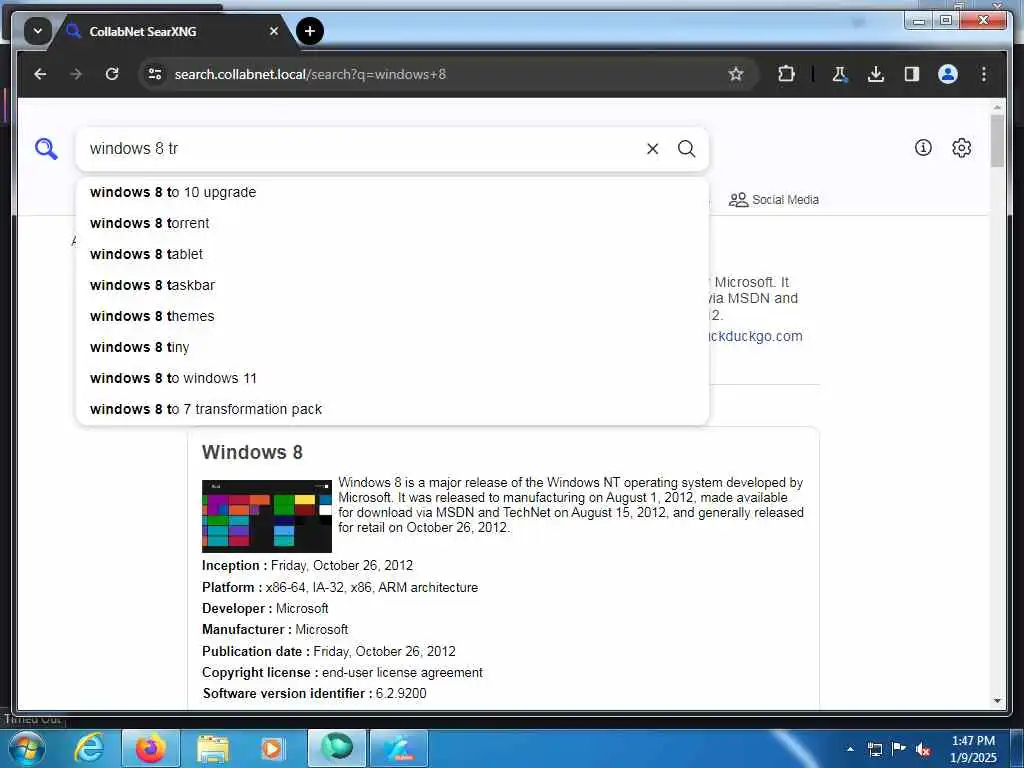Choose suggestion "windows 8 to windows 11"
This screenshot has width=1024, height=768.
392,378
